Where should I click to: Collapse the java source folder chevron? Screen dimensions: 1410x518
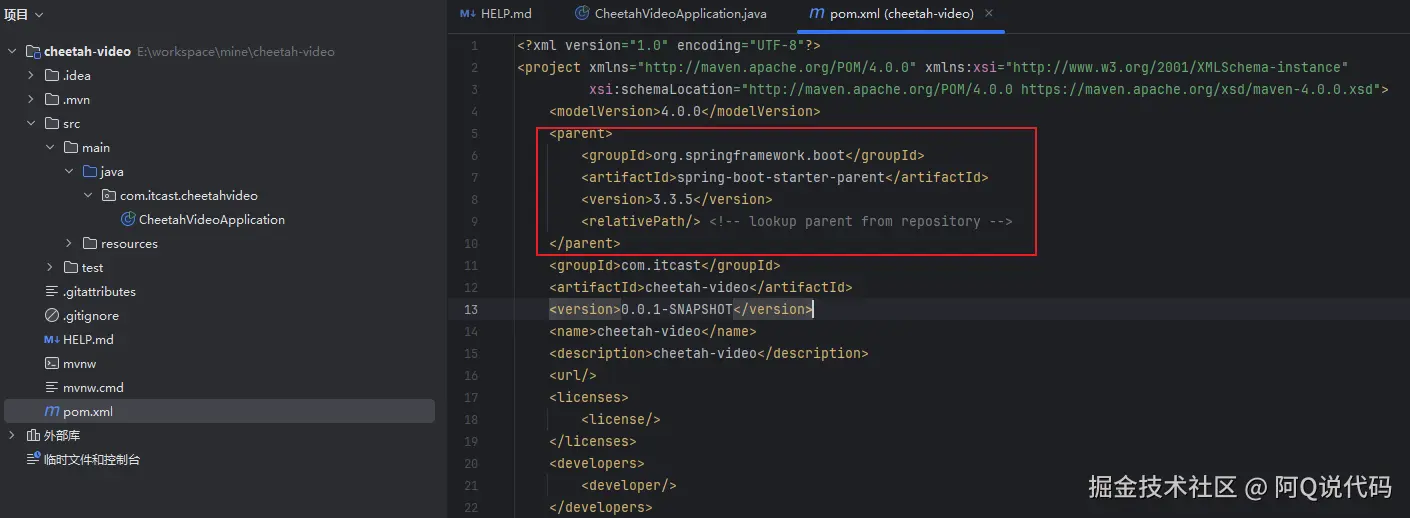tap(69, 172)
